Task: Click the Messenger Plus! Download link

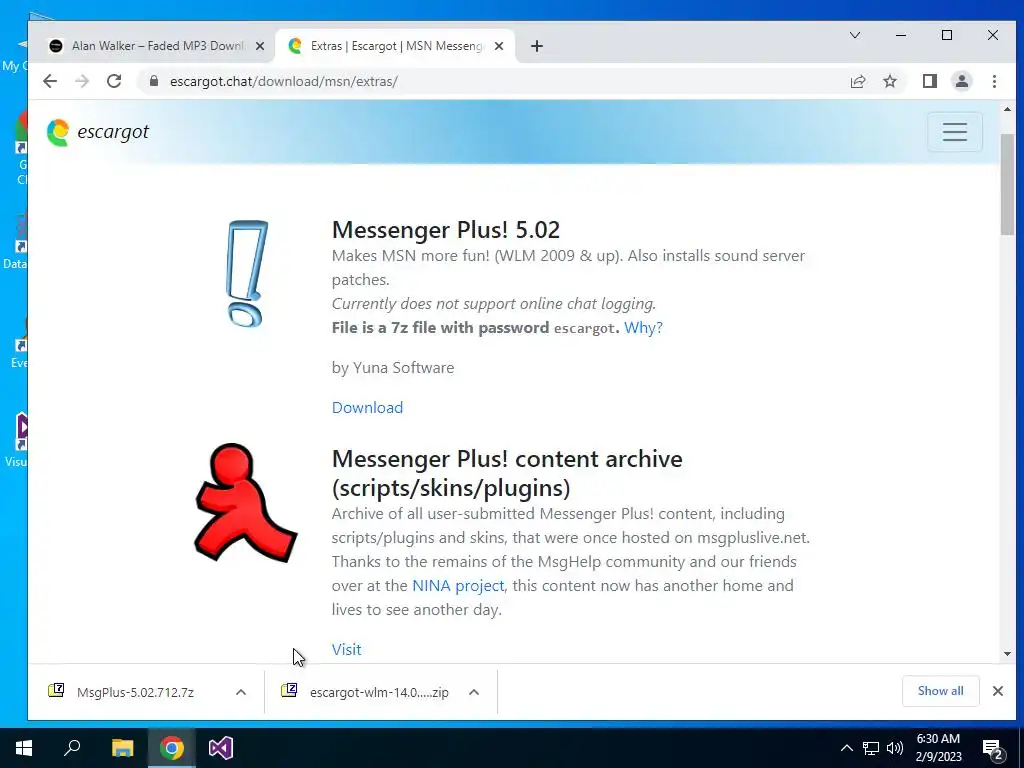Action: [x=367, y=408]
